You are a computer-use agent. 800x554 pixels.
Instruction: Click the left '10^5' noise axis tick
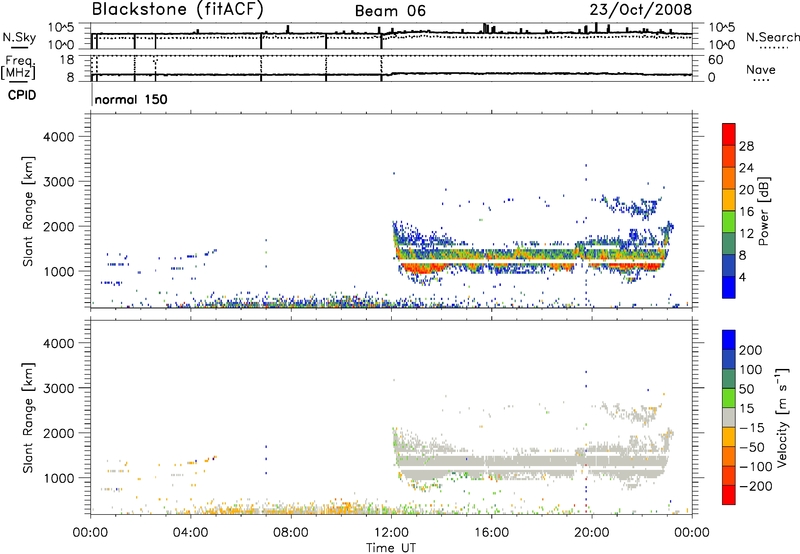coord(61,28)
